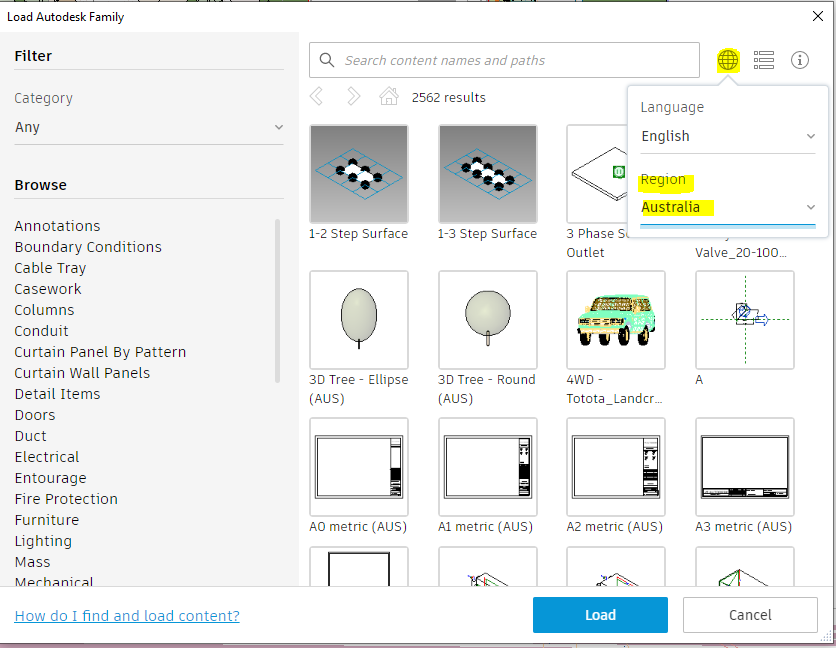
Task: Select the Electrical category
Action: 46,456
